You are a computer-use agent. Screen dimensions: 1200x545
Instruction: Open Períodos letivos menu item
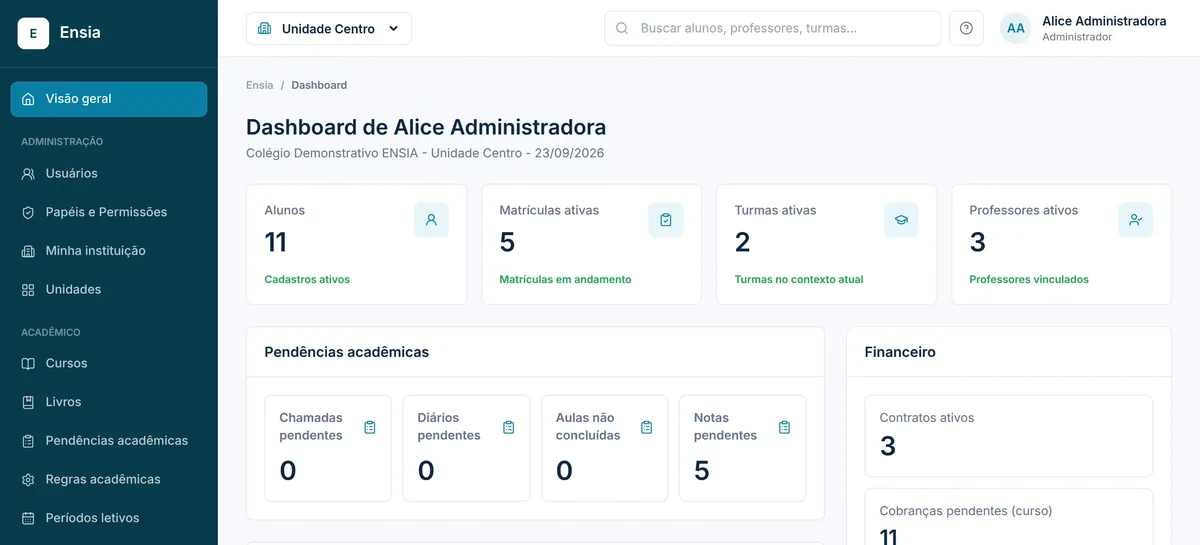(x=109, y=518)
